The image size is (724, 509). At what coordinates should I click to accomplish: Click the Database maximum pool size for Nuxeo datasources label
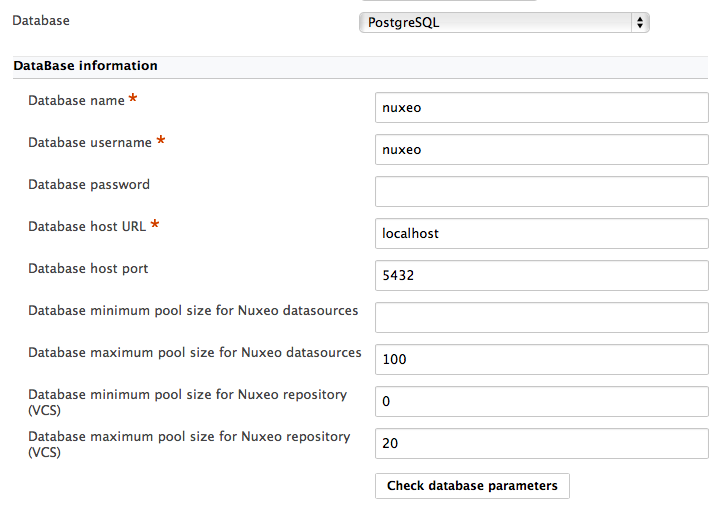(194, 353)
